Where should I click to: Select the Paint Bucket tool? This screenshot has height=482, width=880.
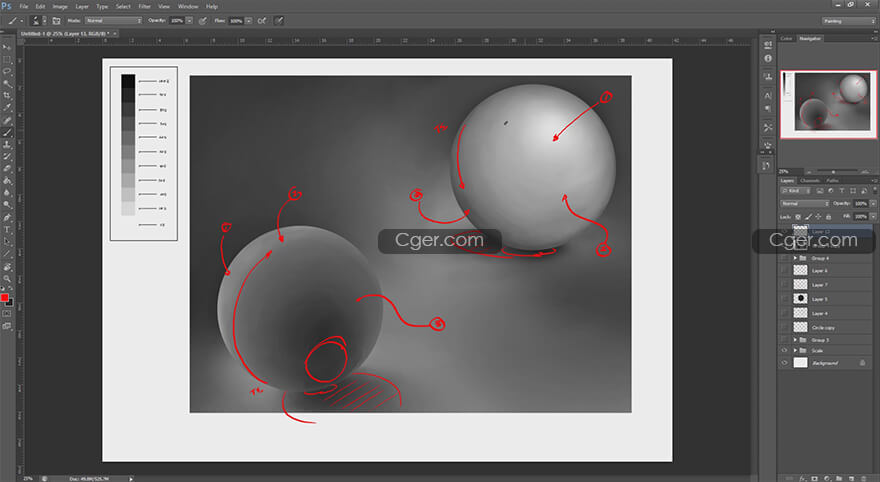[x=7, y=181]
